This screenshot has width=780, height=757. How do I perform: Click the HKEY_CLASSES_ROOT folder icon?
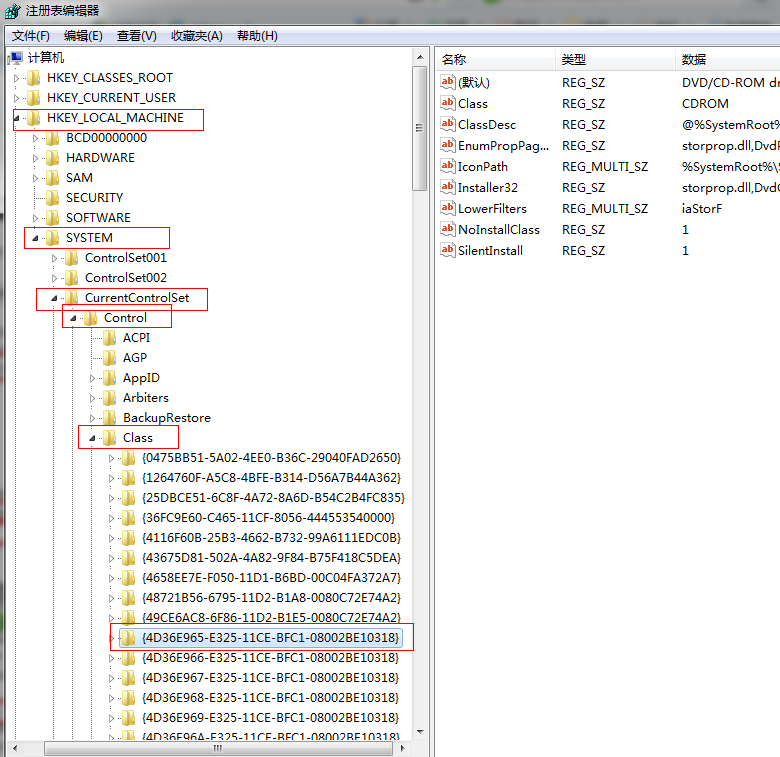(x=35, y=78)
